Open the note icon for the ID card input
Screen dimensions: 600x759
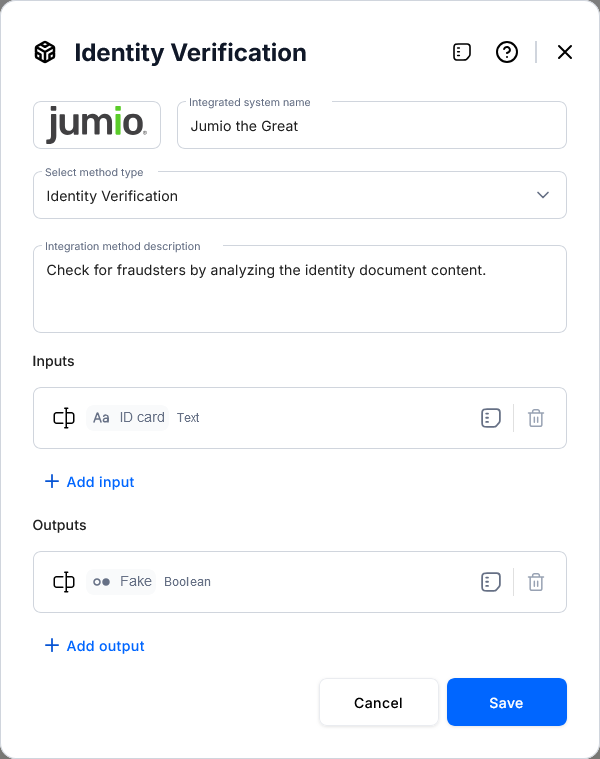coord(490,418)
